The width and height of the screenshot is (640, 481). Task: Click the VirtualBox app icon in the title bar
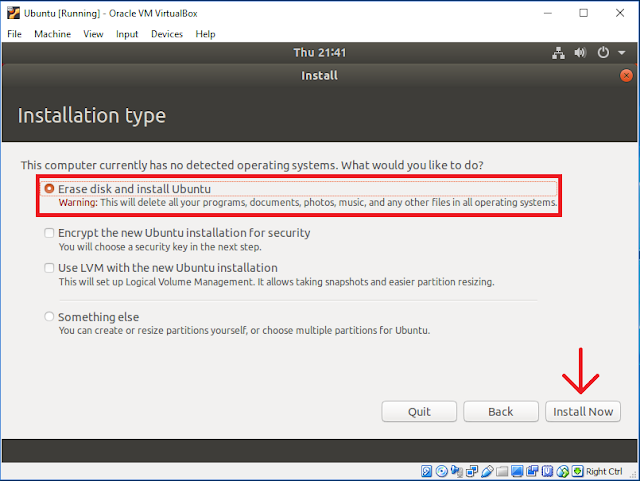(13, 13)
